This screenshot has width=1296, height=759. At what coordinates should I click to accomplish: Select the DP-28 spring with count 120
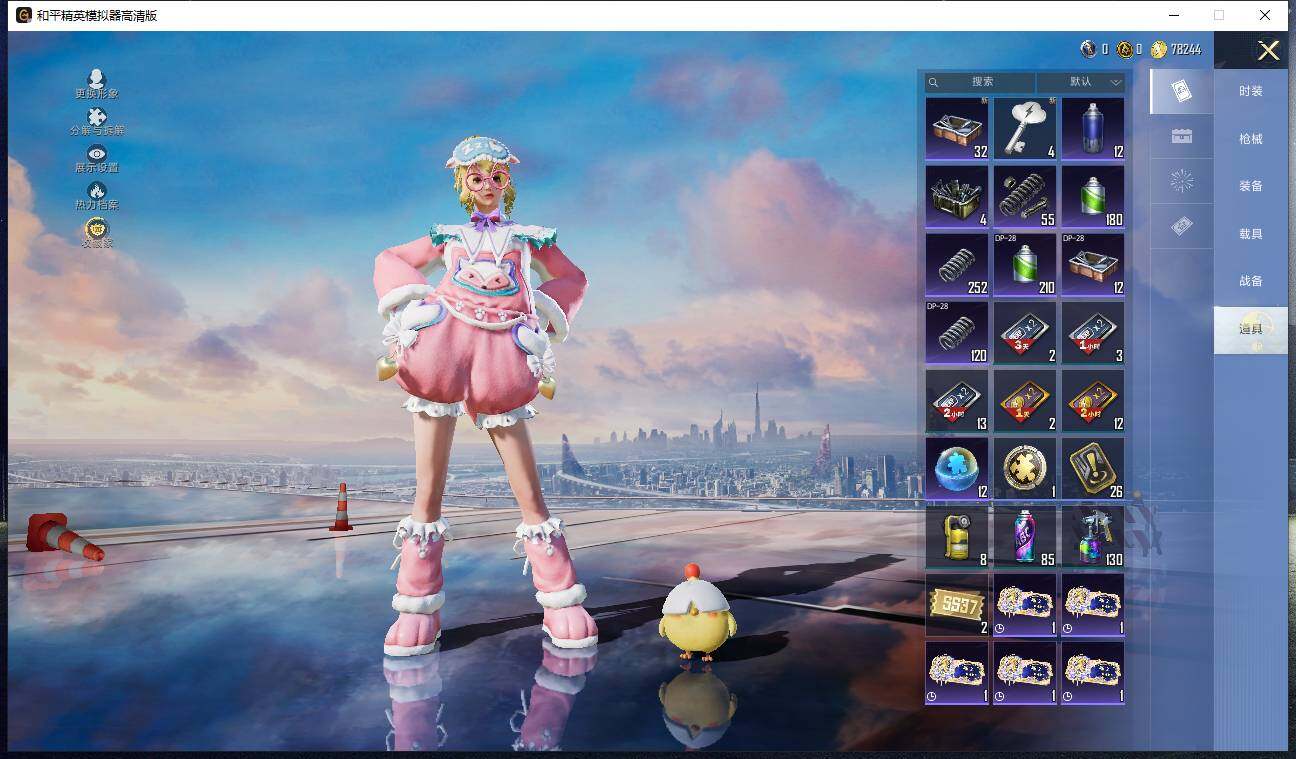tap(957, 333)
